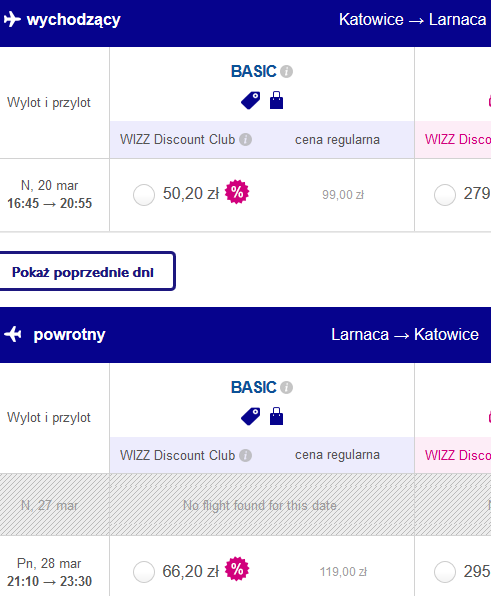491x596 pixels.
Task: Click the powrotny section header
Action: (x=246, y=335)
